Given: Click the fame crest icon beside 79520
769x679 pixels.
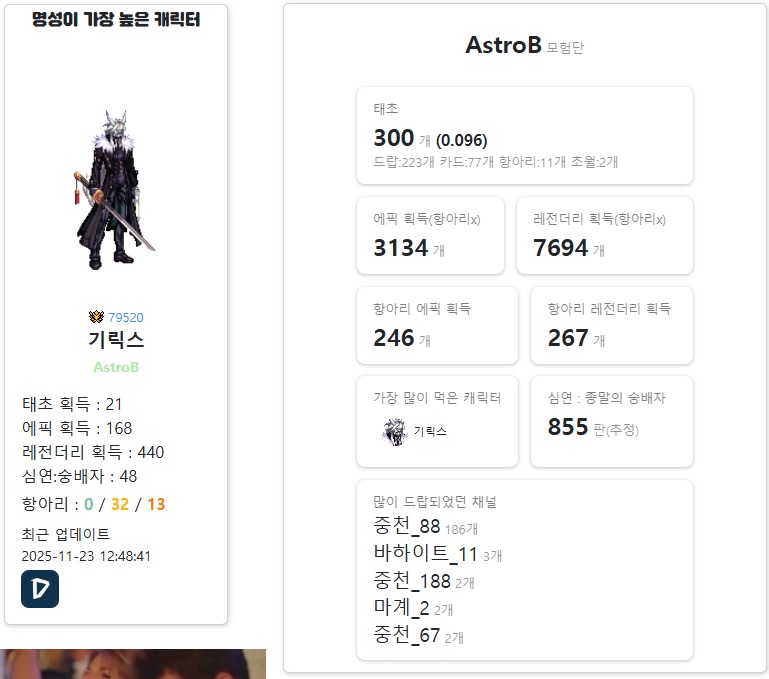Looking at the screenshot, I should click(x=96, y=317).
